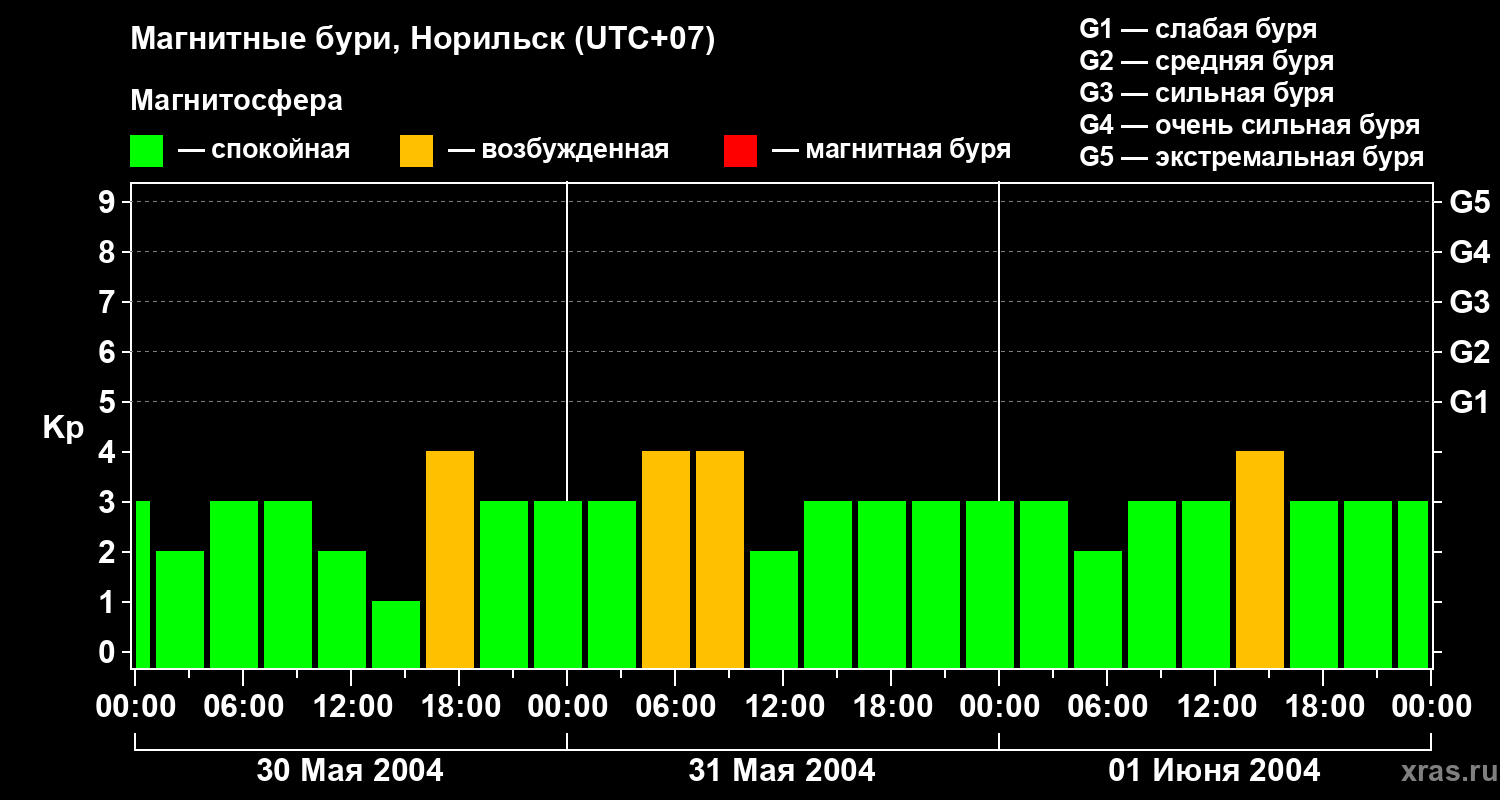Click the only Kp 2 bar on 01 Июня

pyautogui.click(x=1098, y=610)
